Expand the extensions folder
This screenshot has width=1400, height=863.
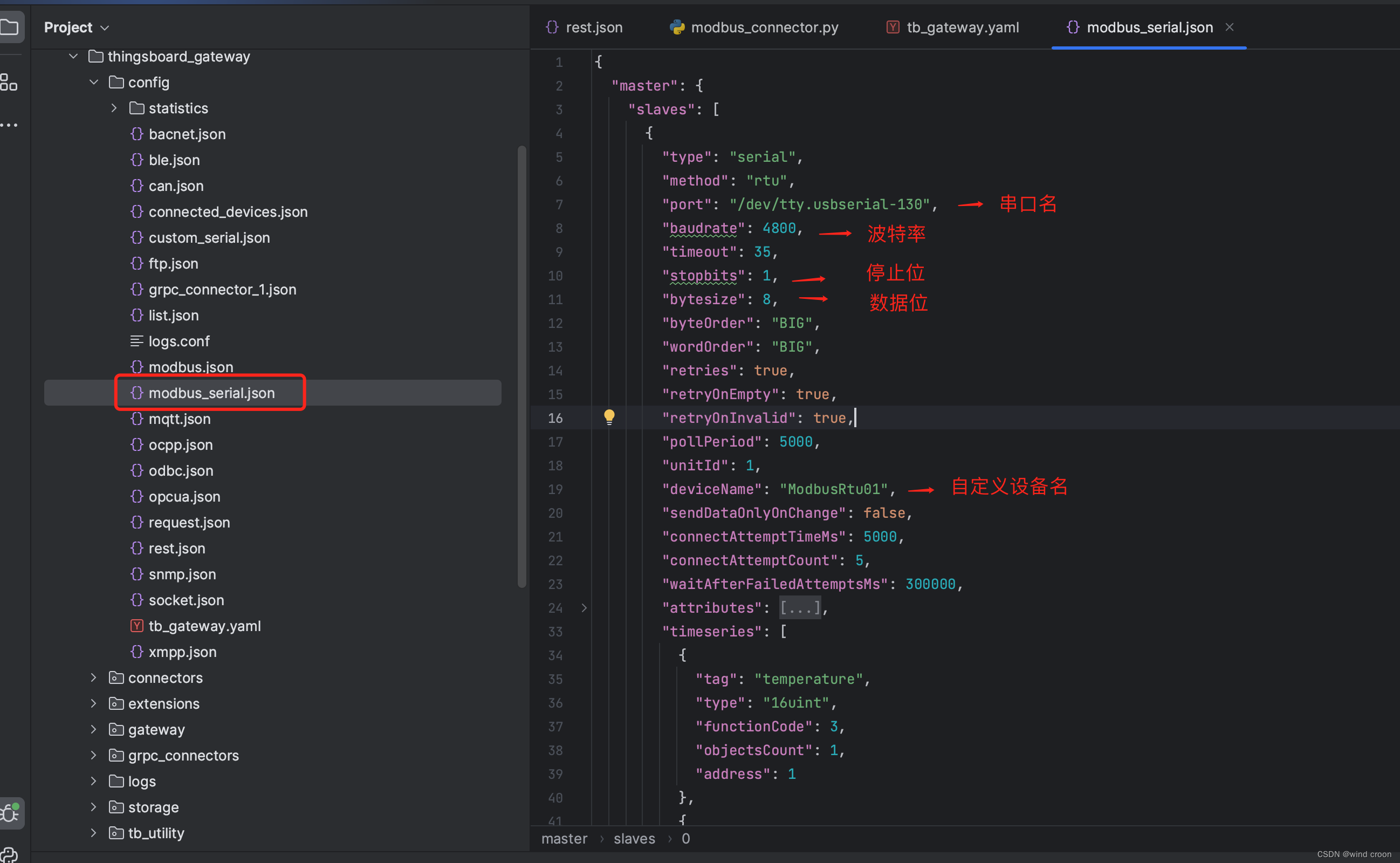point(93,703)
